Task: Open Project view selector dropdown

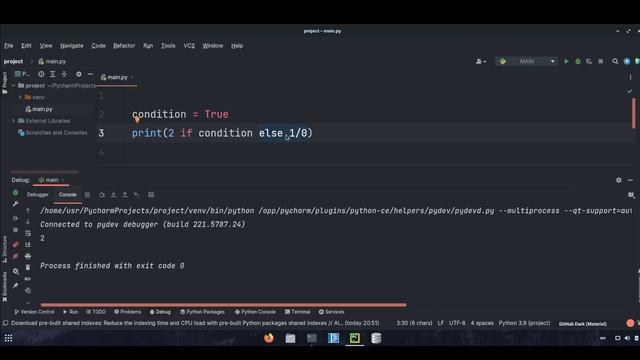Action: [22, 74]
